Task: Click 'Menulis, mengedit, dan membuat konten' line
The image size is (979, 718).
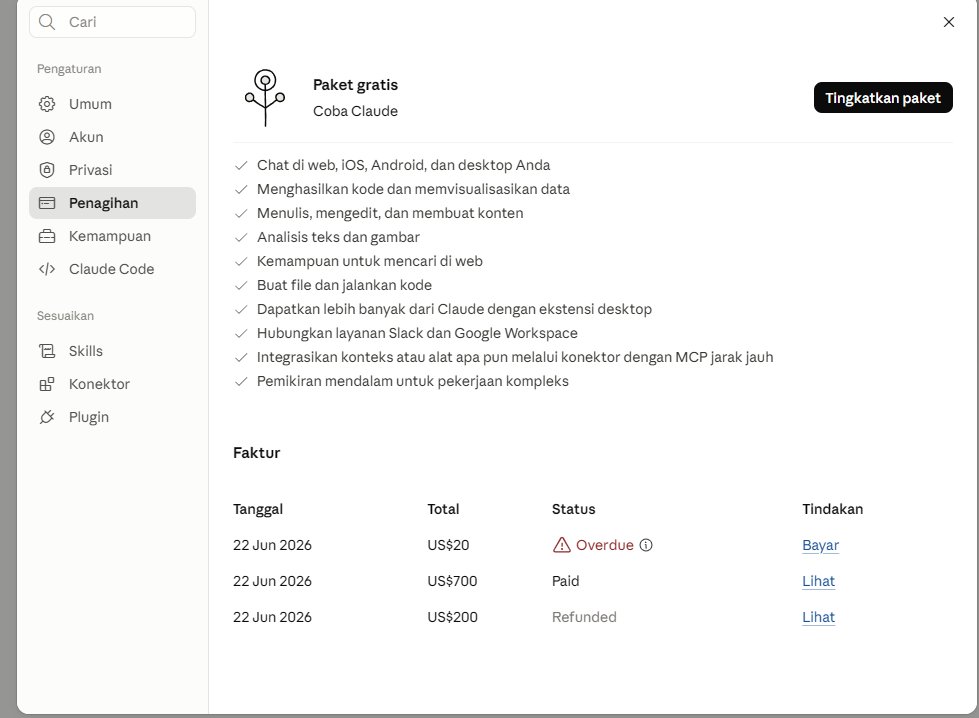Action: pyautogui.click(x=390, y=213)
